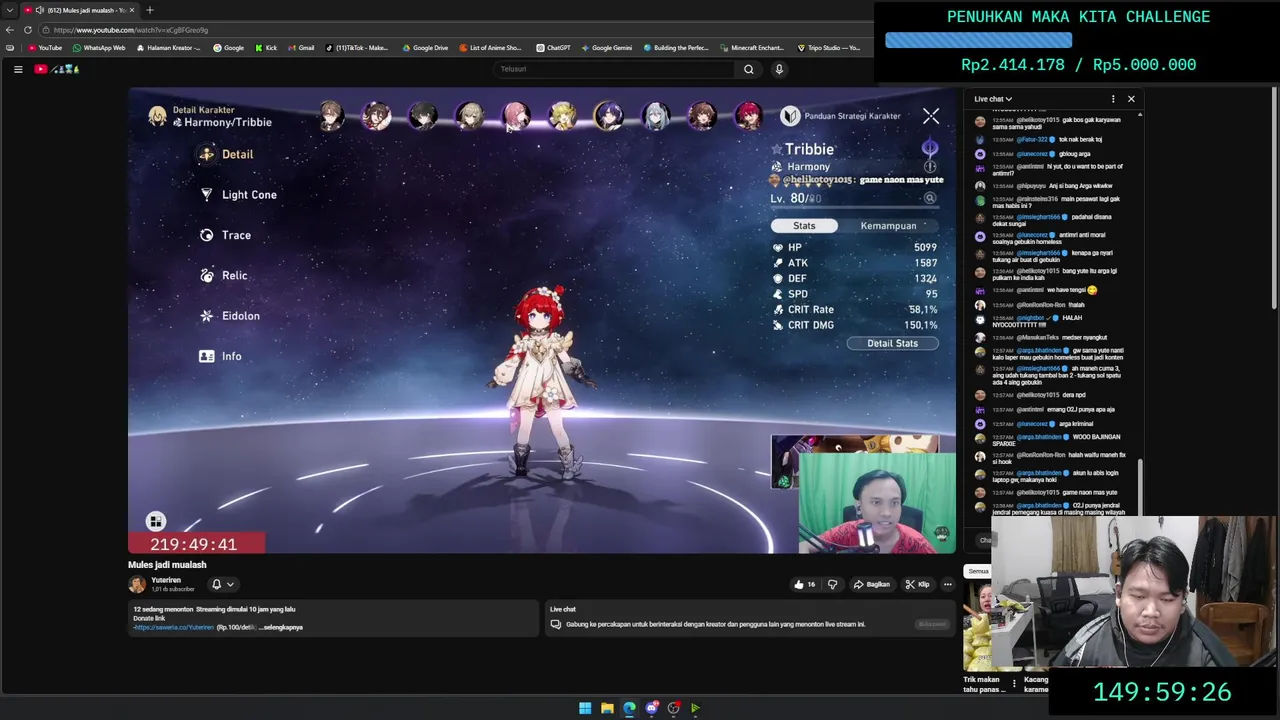Viewport: 1280px width, 720px height.
Task: Click the YouTube search magnifier button
Action: click(748, 69)
